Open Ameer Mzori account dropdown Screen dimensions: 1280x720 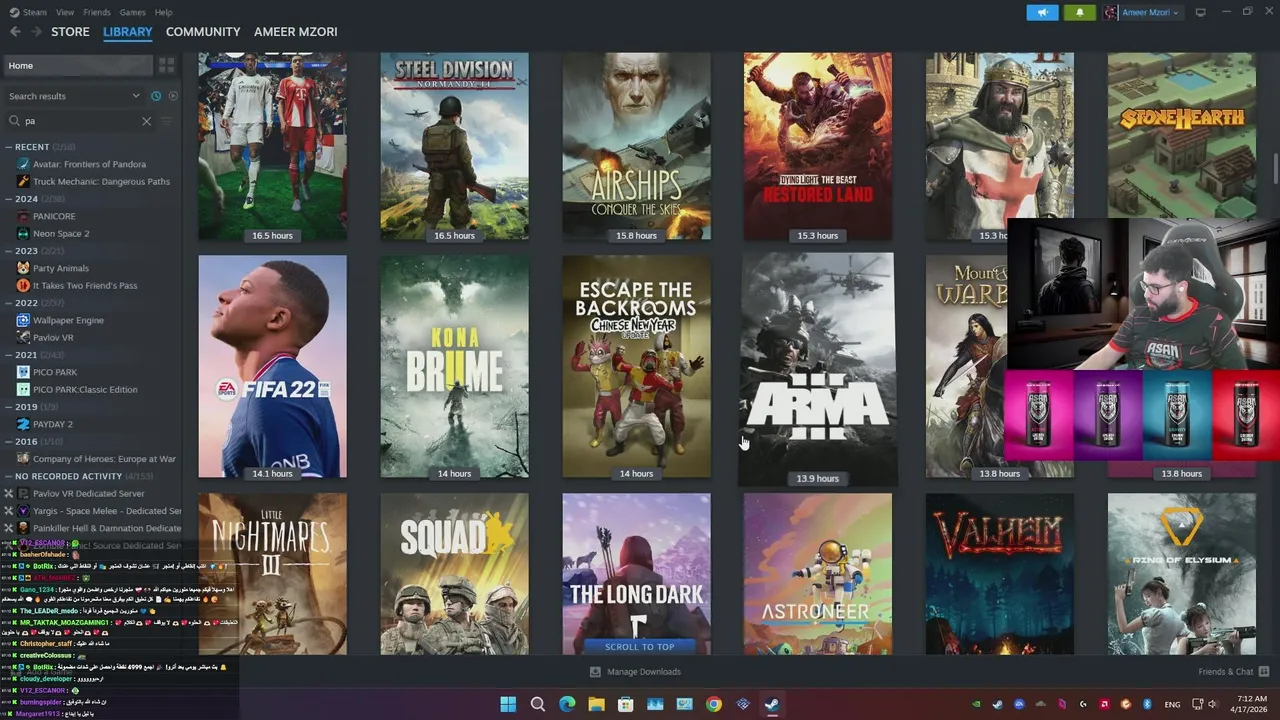[x=1142, y=12]
